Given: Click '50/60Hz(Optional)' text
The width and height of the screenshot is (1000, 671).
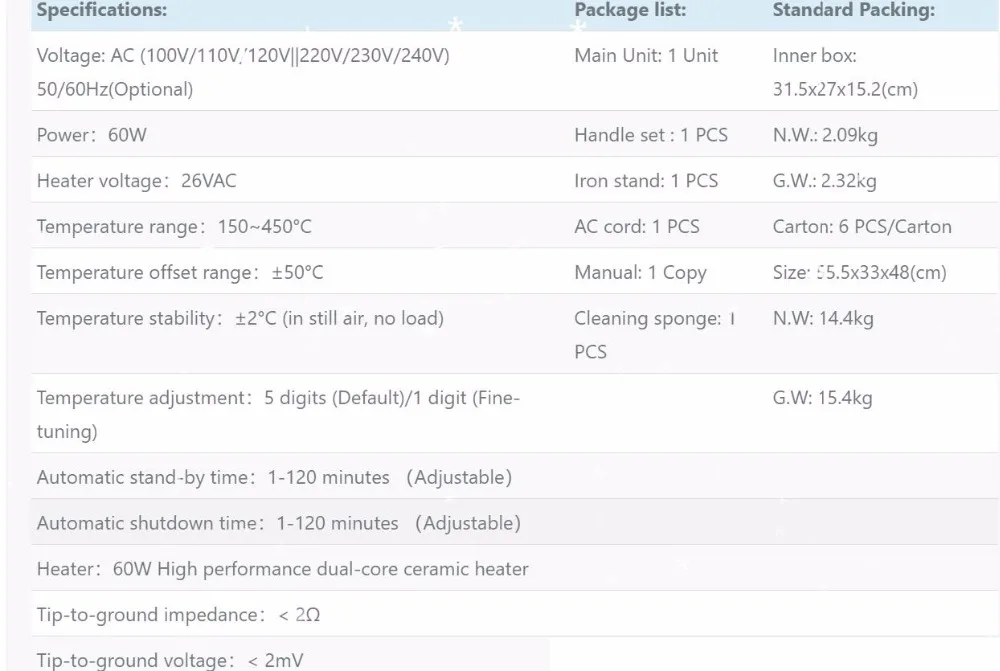Looking at the screenshot, I should coord(115,89).
